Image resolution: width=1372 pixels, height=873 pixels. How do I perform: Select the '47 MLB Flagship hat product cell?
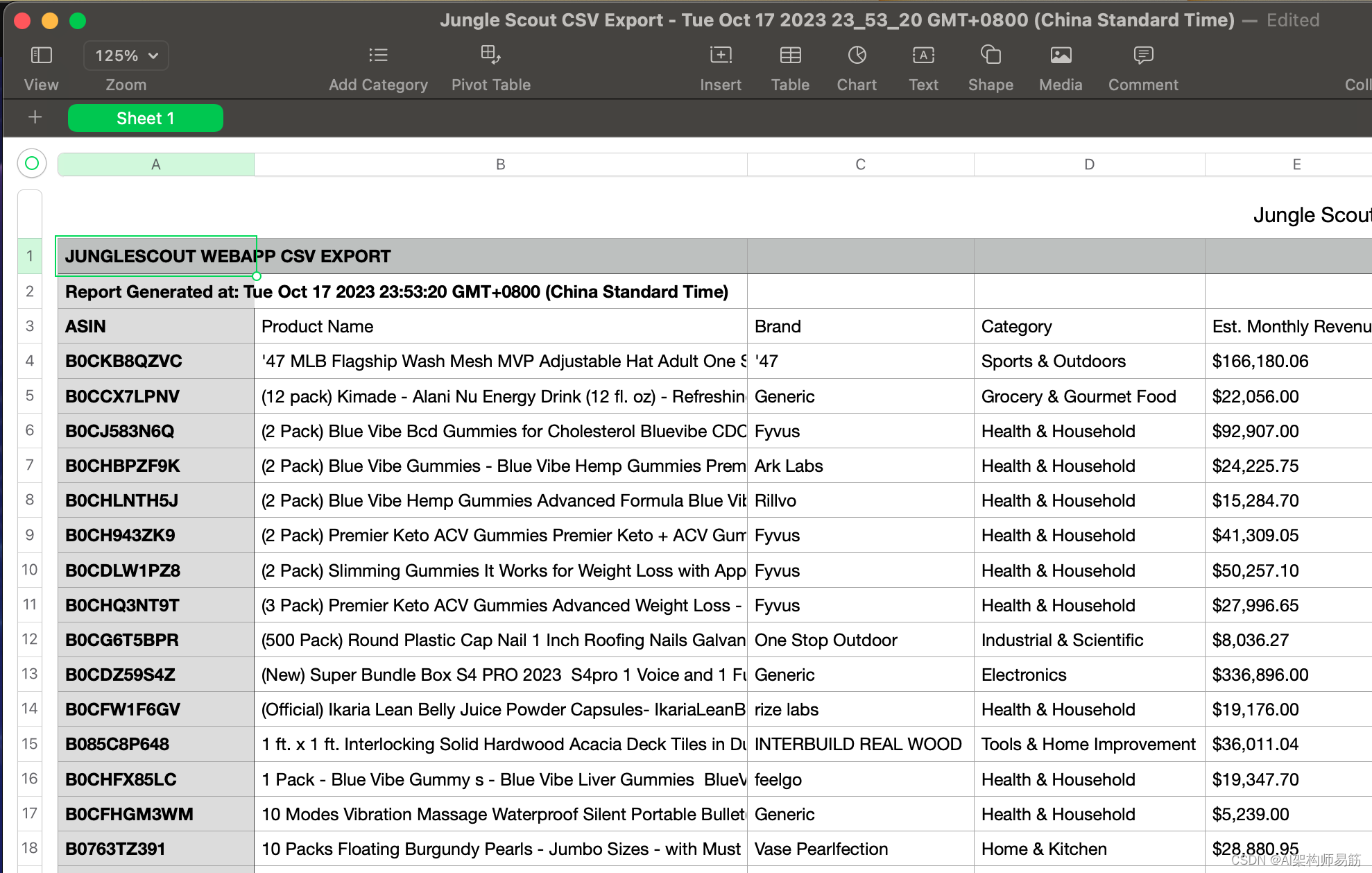click(x=501, y=361)
